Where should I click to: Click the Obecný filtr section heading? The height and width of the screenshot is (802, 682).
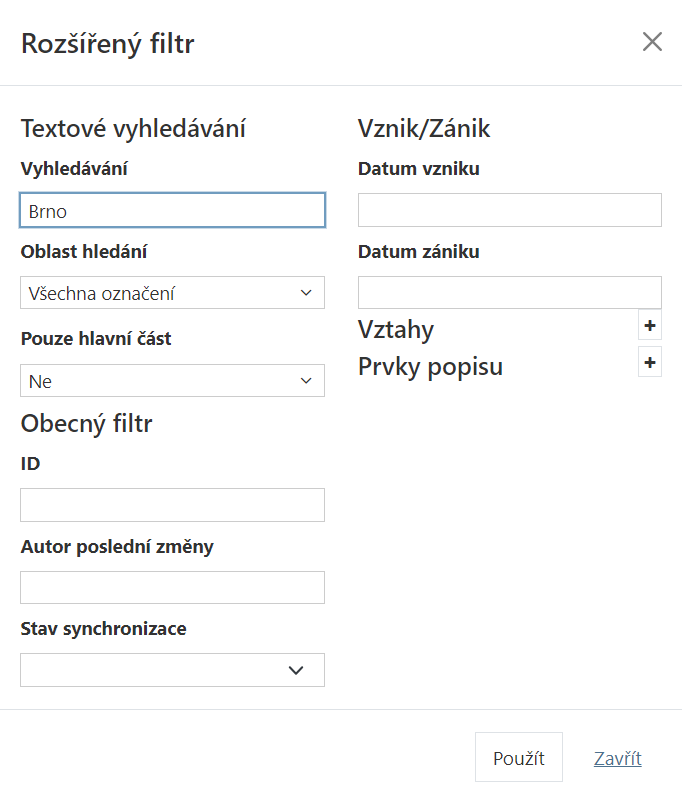click(x=86, y=424)
